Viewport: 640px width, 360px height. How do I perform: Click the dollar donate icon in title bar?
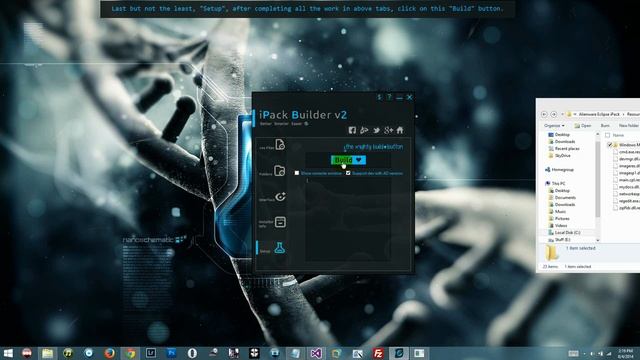[379, 97]
